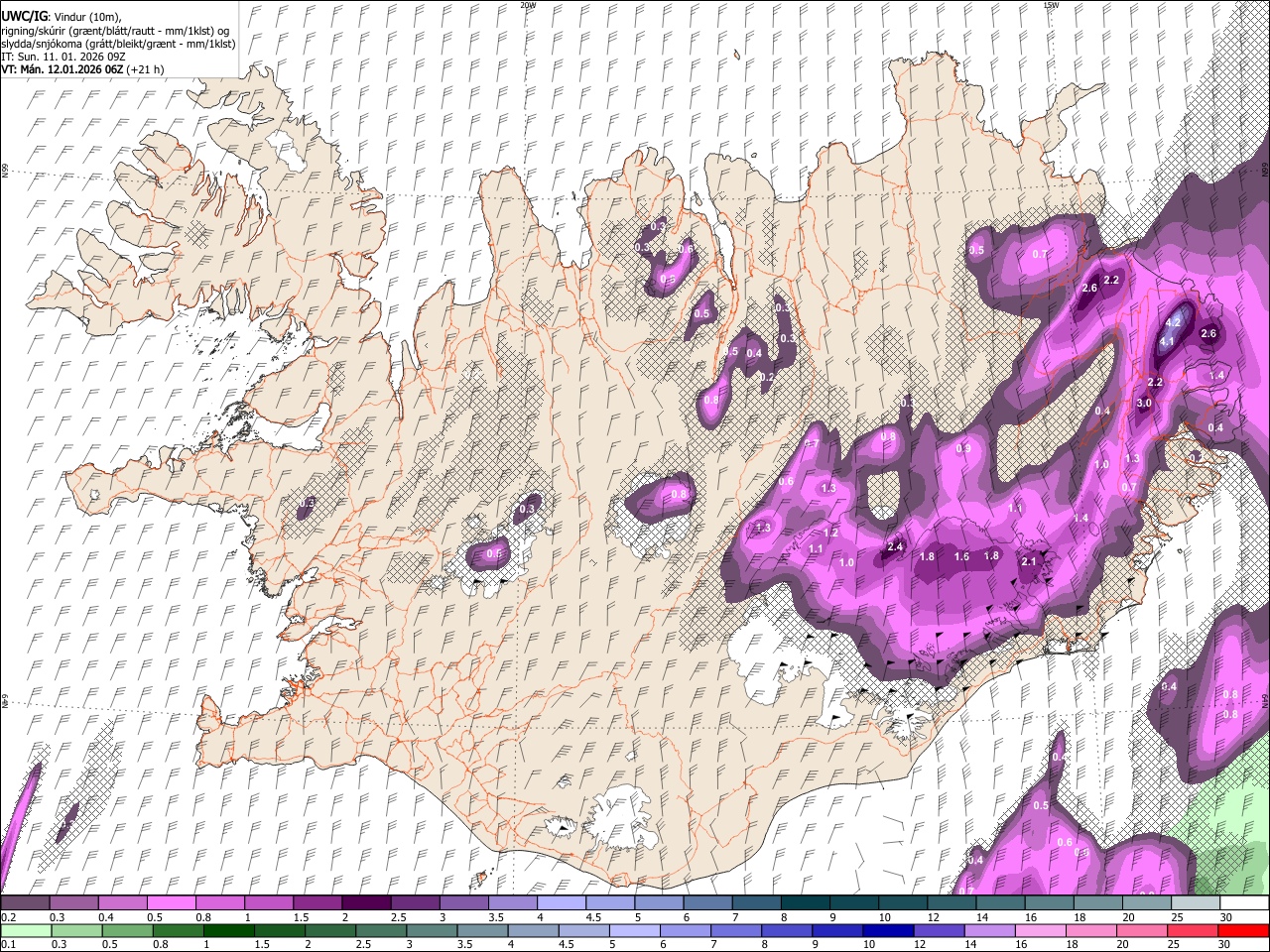
Task: Select the dark teal 8 mm snow-scale swatch
Action: (806, 902)
